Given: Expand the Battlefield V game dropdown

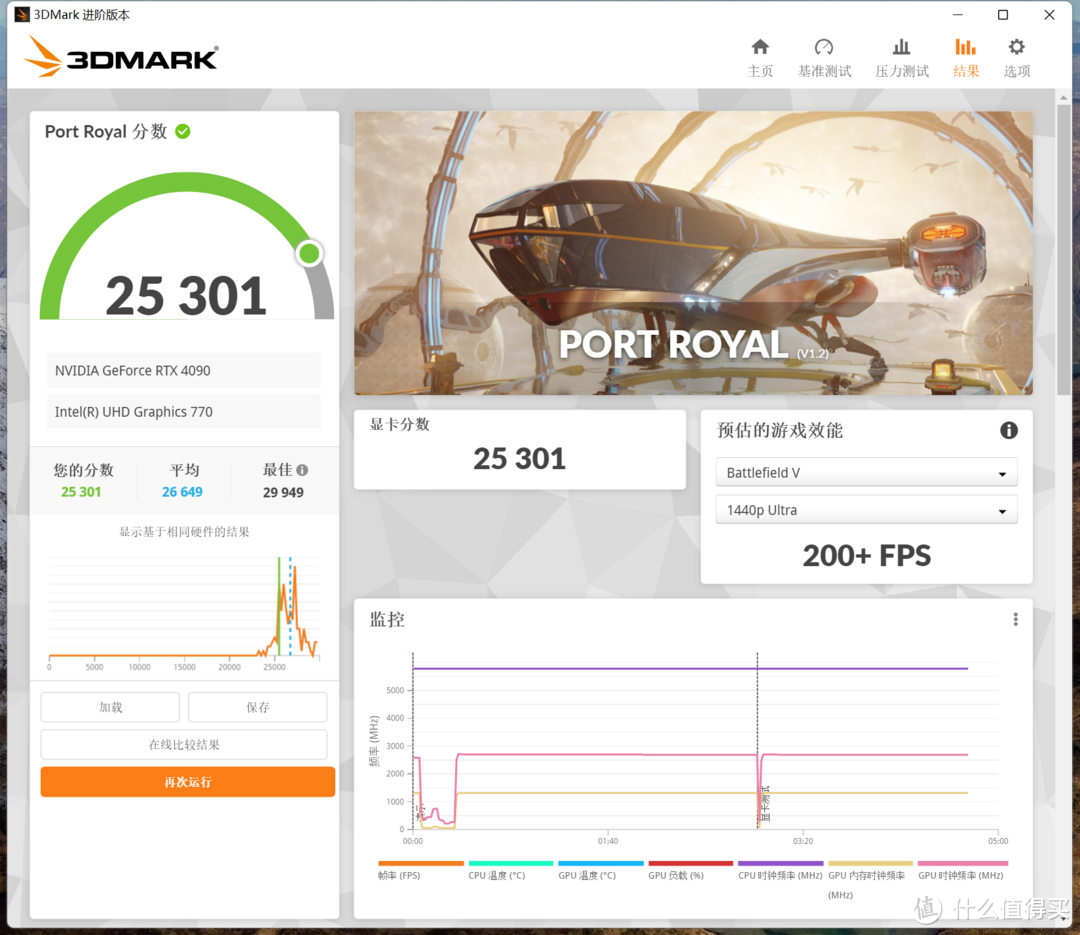Looking at the screenshot, I should (x=866, y=473).
